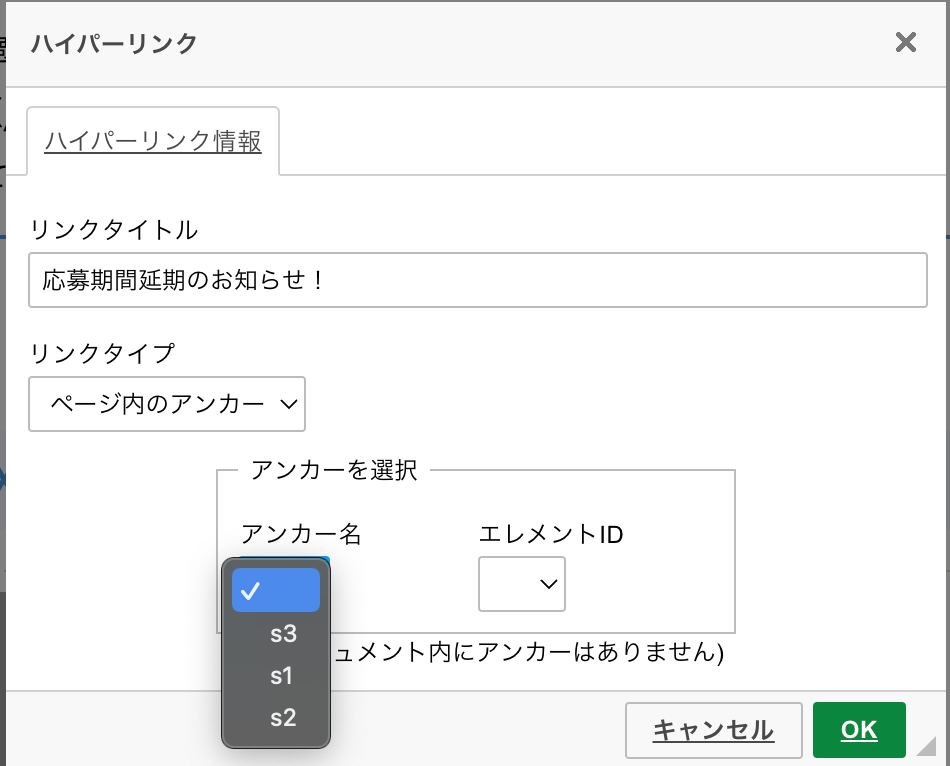The width and height of the screenshot is (950, 766).
Task: Close the ハイパーリンク dialog with X
Action: pos(905,42)
